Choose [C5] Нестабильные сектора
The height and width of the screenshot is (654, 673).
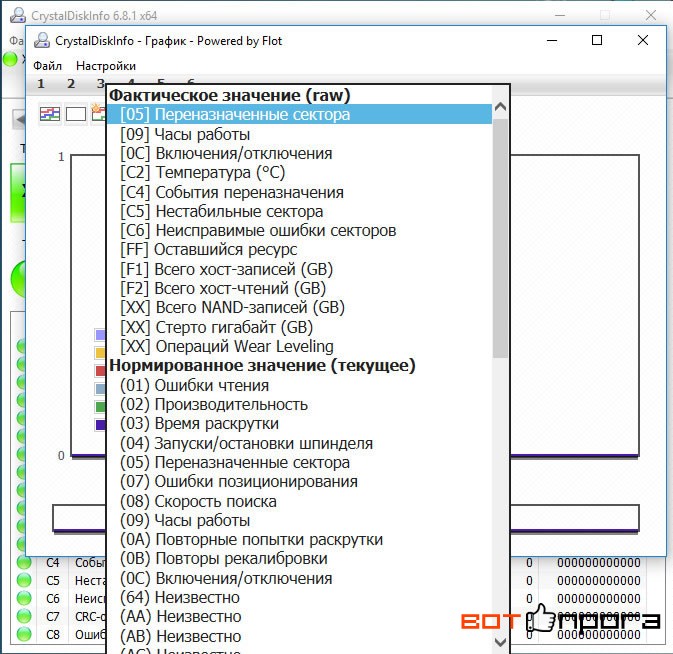299,212
